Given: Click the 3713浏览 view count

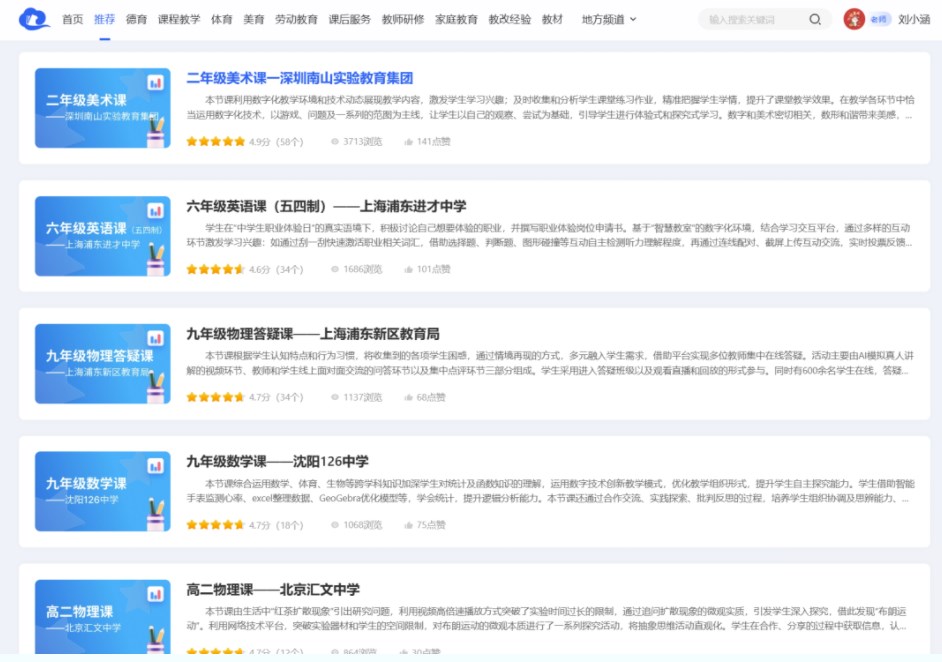Looking at the screenshot, I should [x=362, y=142].
